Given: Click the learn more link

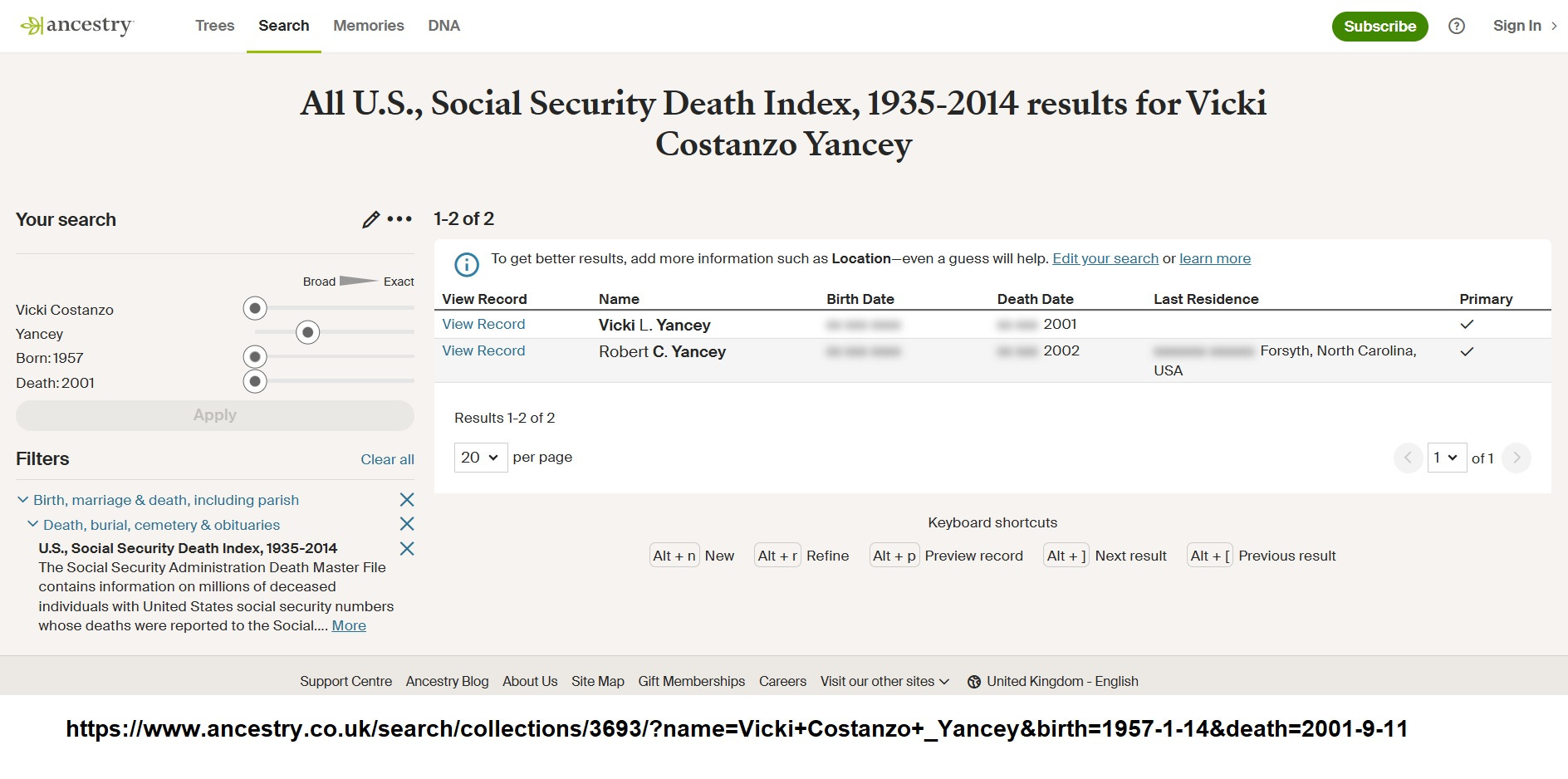Looking at the screenshot, I should point(1215,258).
